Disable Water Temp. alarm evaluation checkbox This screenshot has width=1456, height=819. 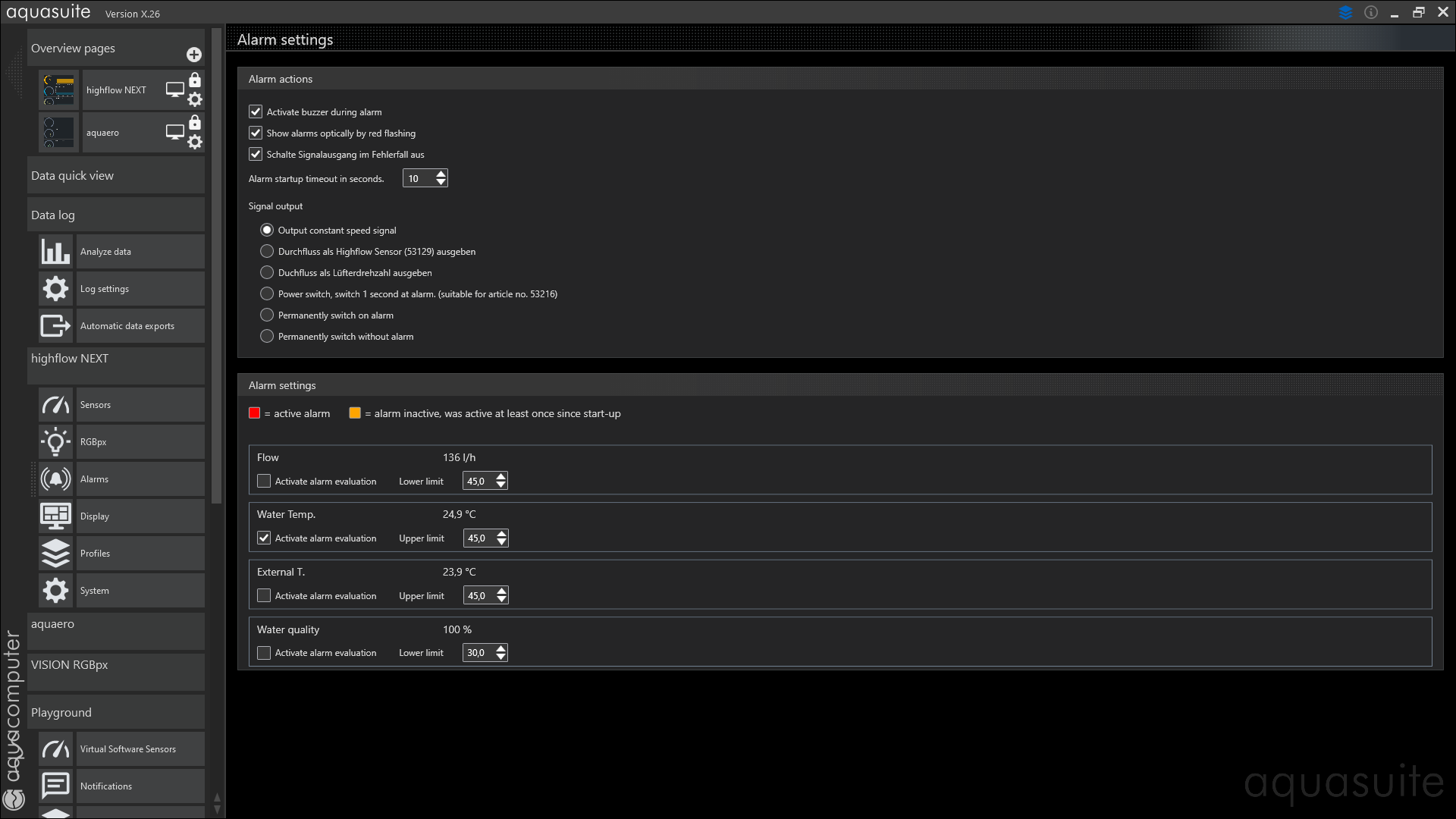pos(264,538)
